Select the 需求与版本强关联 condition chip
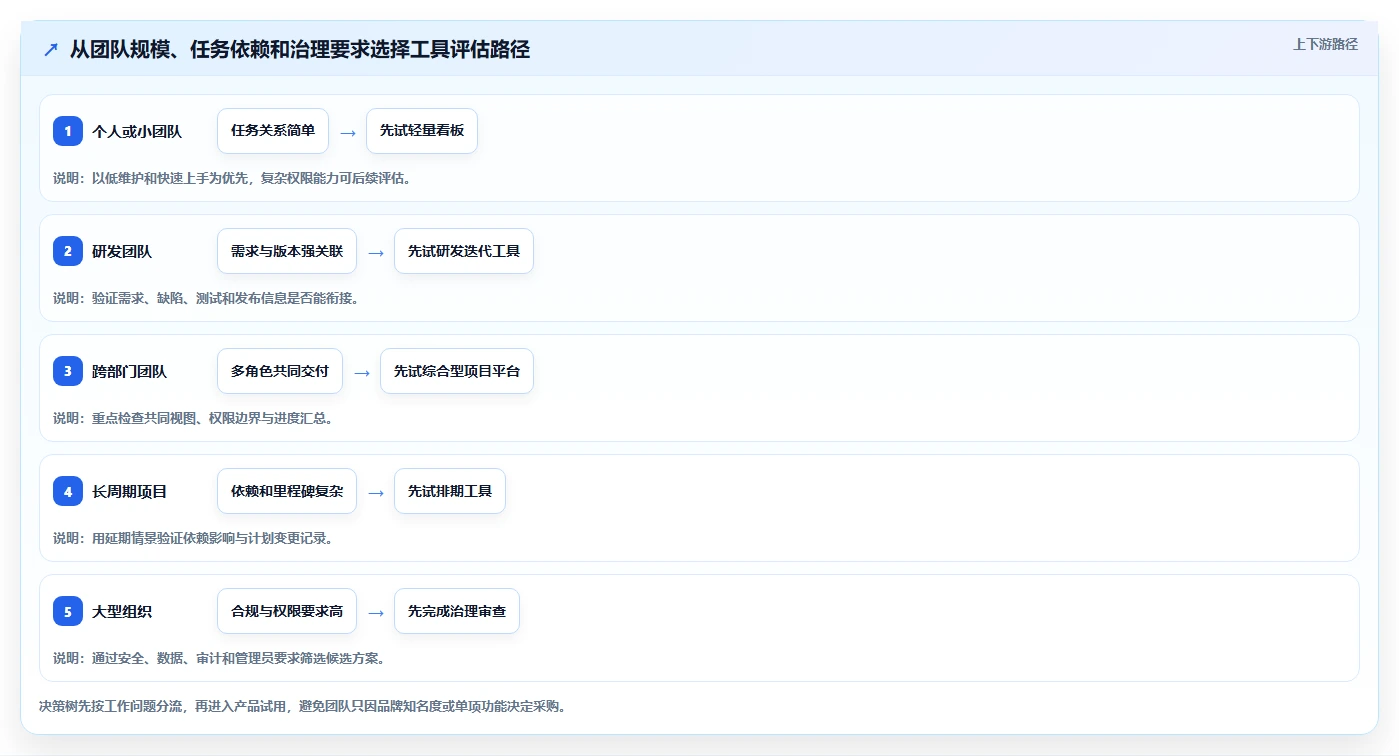 point(287,251)
